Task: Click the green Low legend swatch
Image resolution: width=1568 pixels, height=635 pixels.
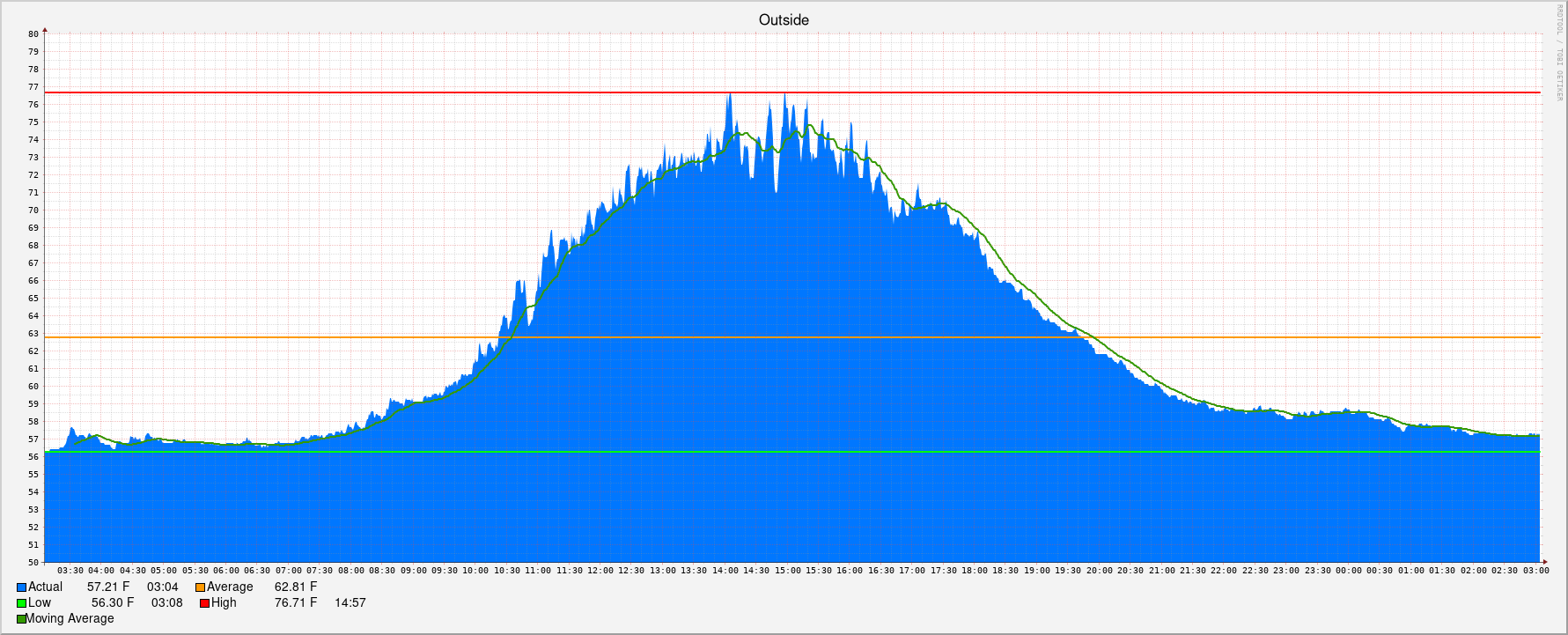Action: point(21,603)
